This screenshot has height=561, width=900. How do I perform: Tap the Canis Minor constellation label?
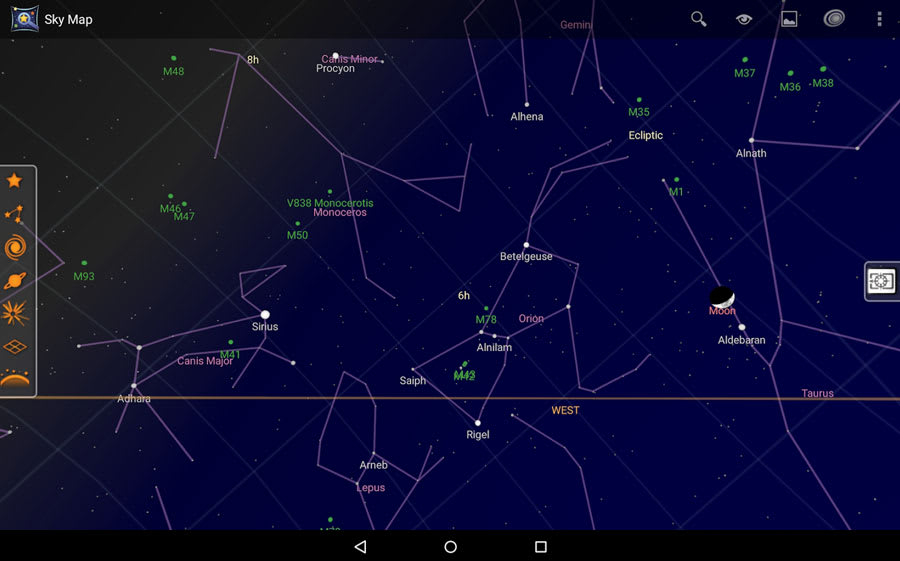coord(349,59)
